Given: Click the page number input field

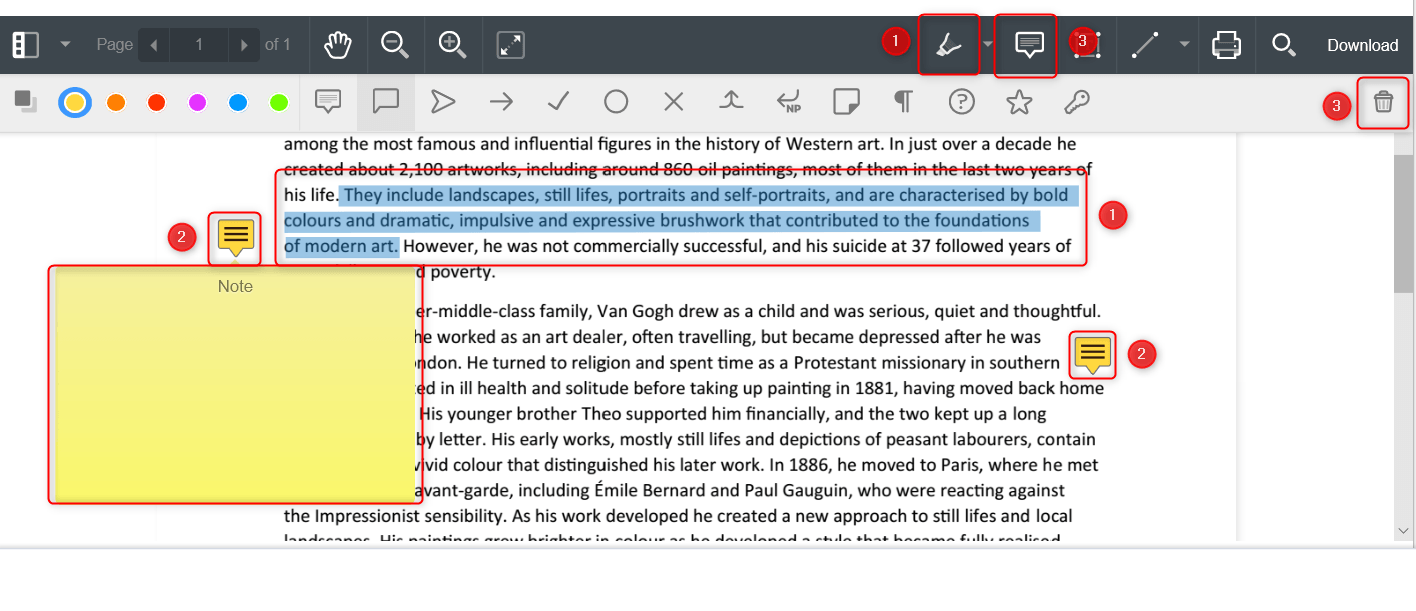Looking at the screenshot, I should (x=199, y=45).
